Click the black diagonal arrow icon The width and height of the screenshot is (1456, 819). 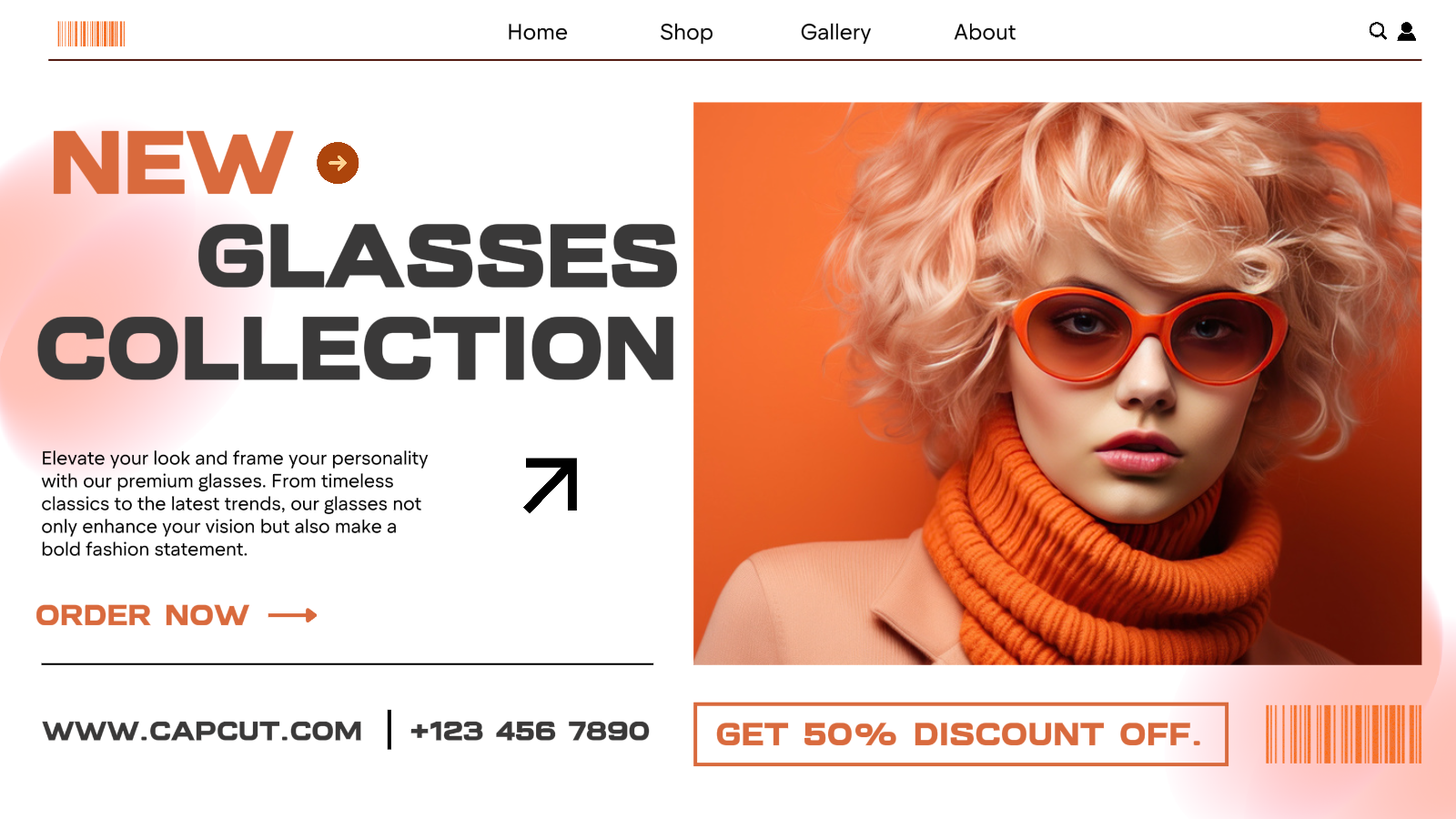pyautogui.click(x=551, y=485)
